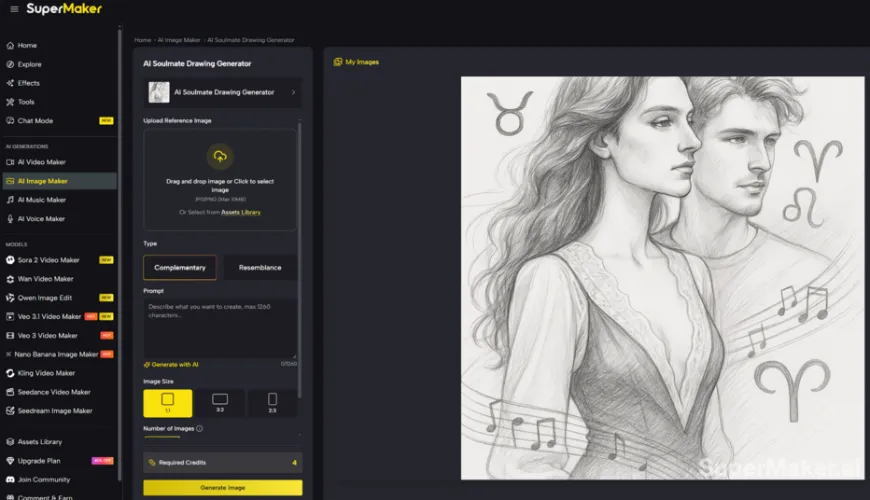Click the Explore compass icon in sidebar
Viewport: 870px width, 500px height.
point(10,64)
